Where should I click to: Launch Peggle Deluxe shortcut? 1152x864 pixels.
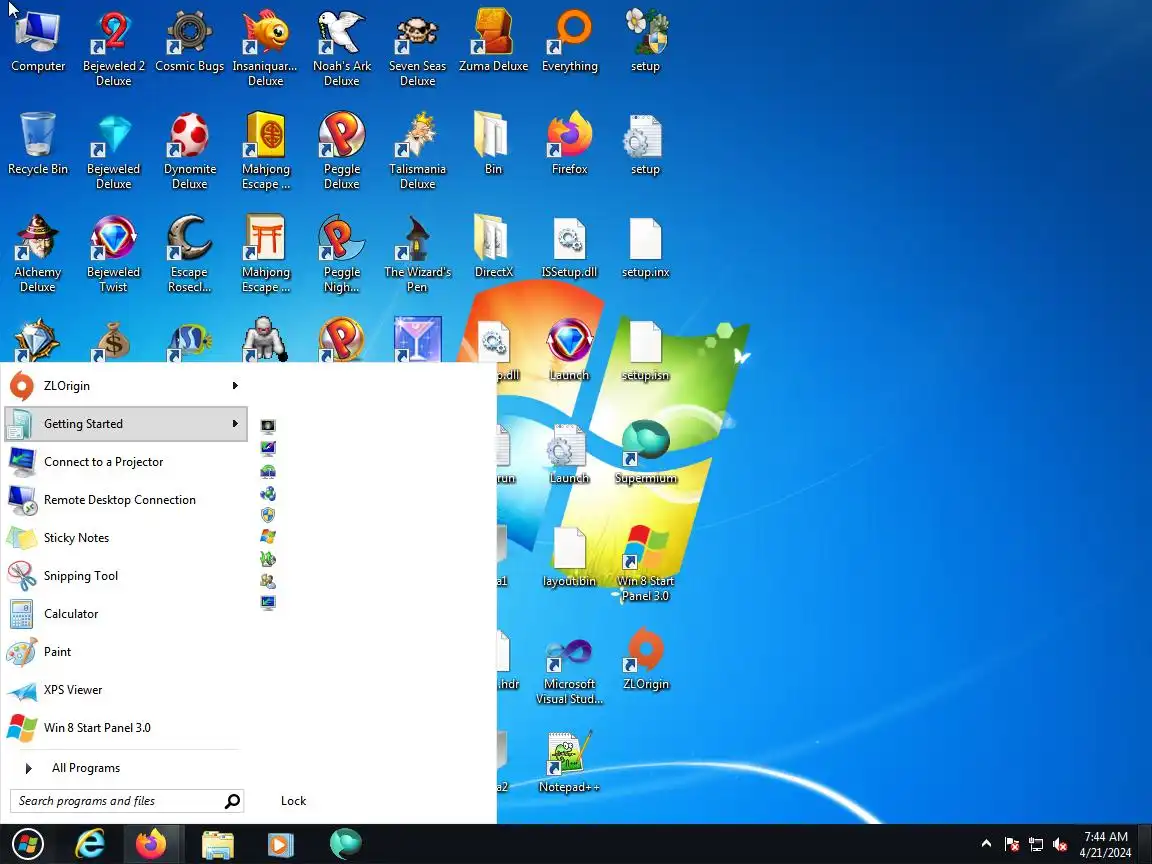[342, 151]
